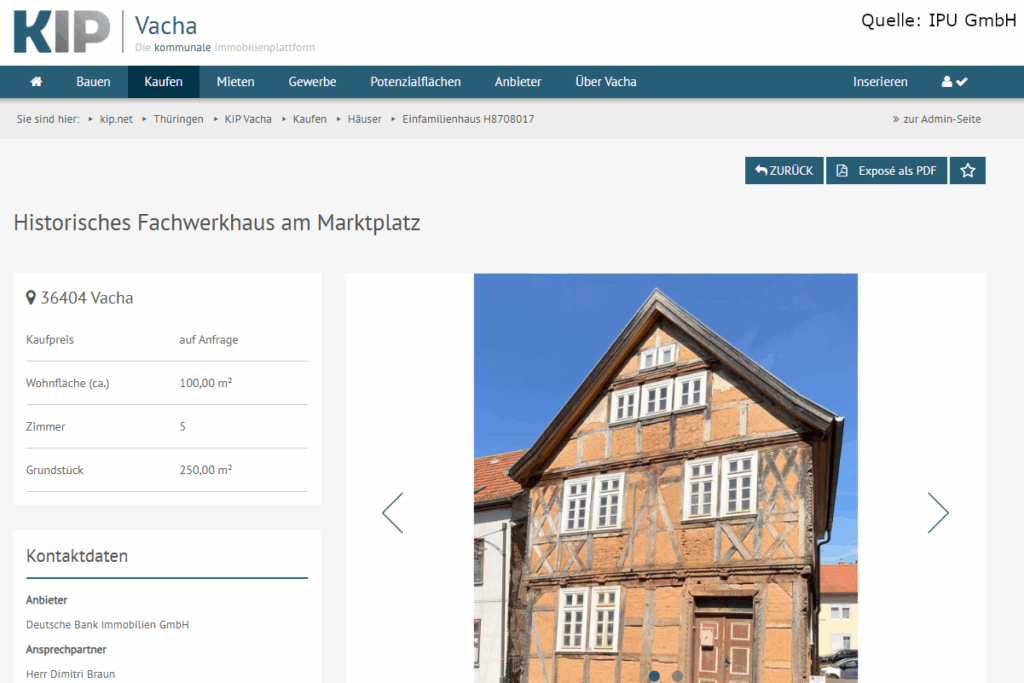Open the Anbieter menu
1024x683 pixels.
(x=518, y=82)
